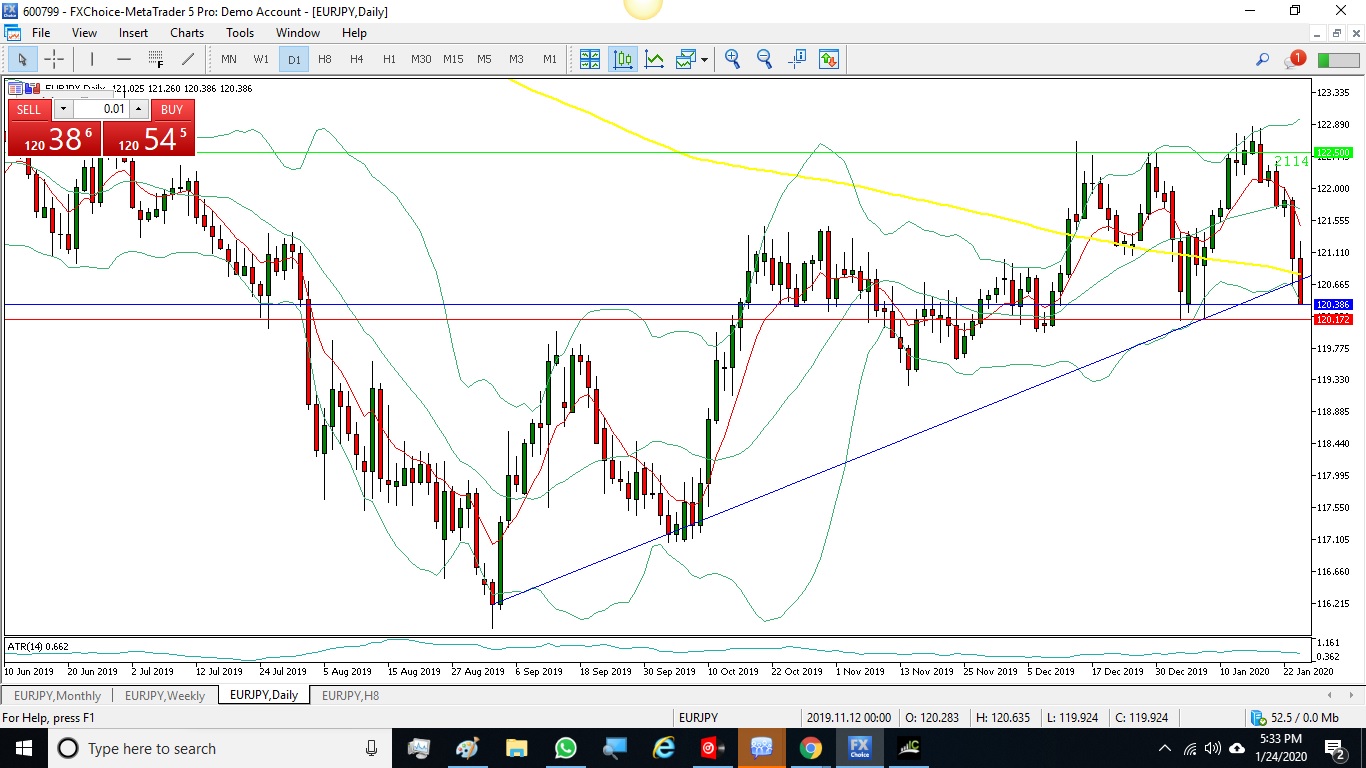1366x768 pixels.
Task: Click the red 120.172 price level label
Action: pyautogui.click(x=1333, y=319)
